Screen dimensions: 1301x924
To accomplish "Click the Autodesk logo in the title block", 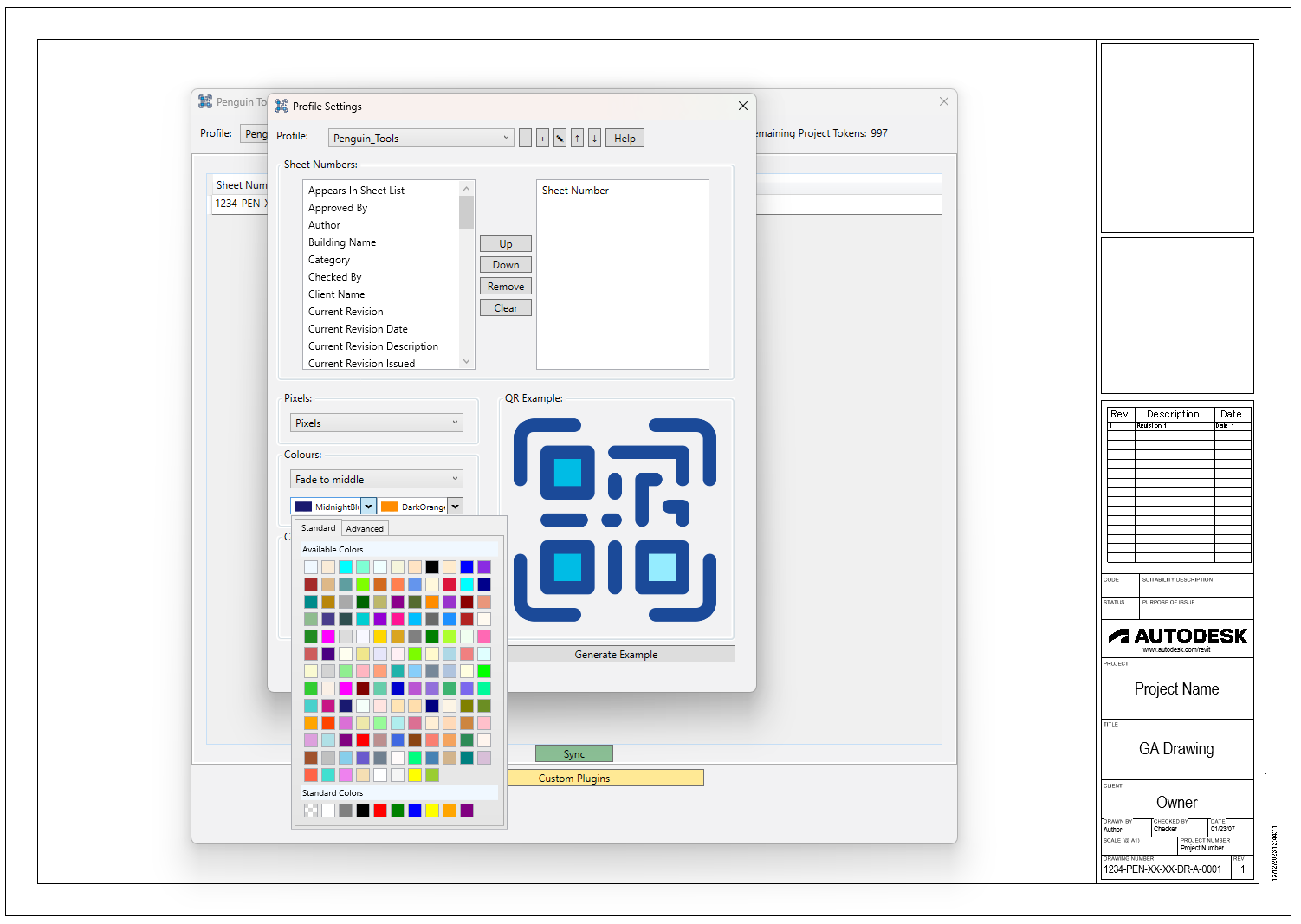I will [1177, 636].
